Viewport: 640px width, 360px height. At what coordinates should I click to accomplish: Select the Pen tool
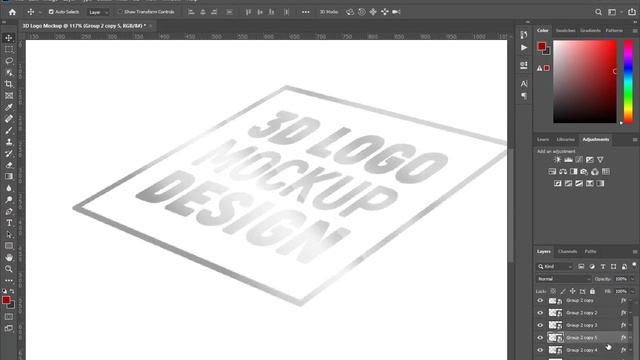click(9, 211)
